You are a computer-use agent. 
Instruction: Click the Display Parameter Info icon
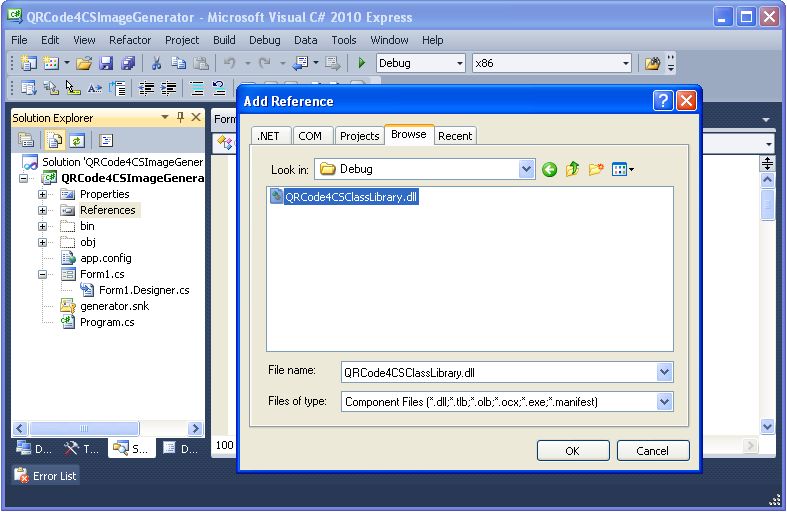pos(51,88)
